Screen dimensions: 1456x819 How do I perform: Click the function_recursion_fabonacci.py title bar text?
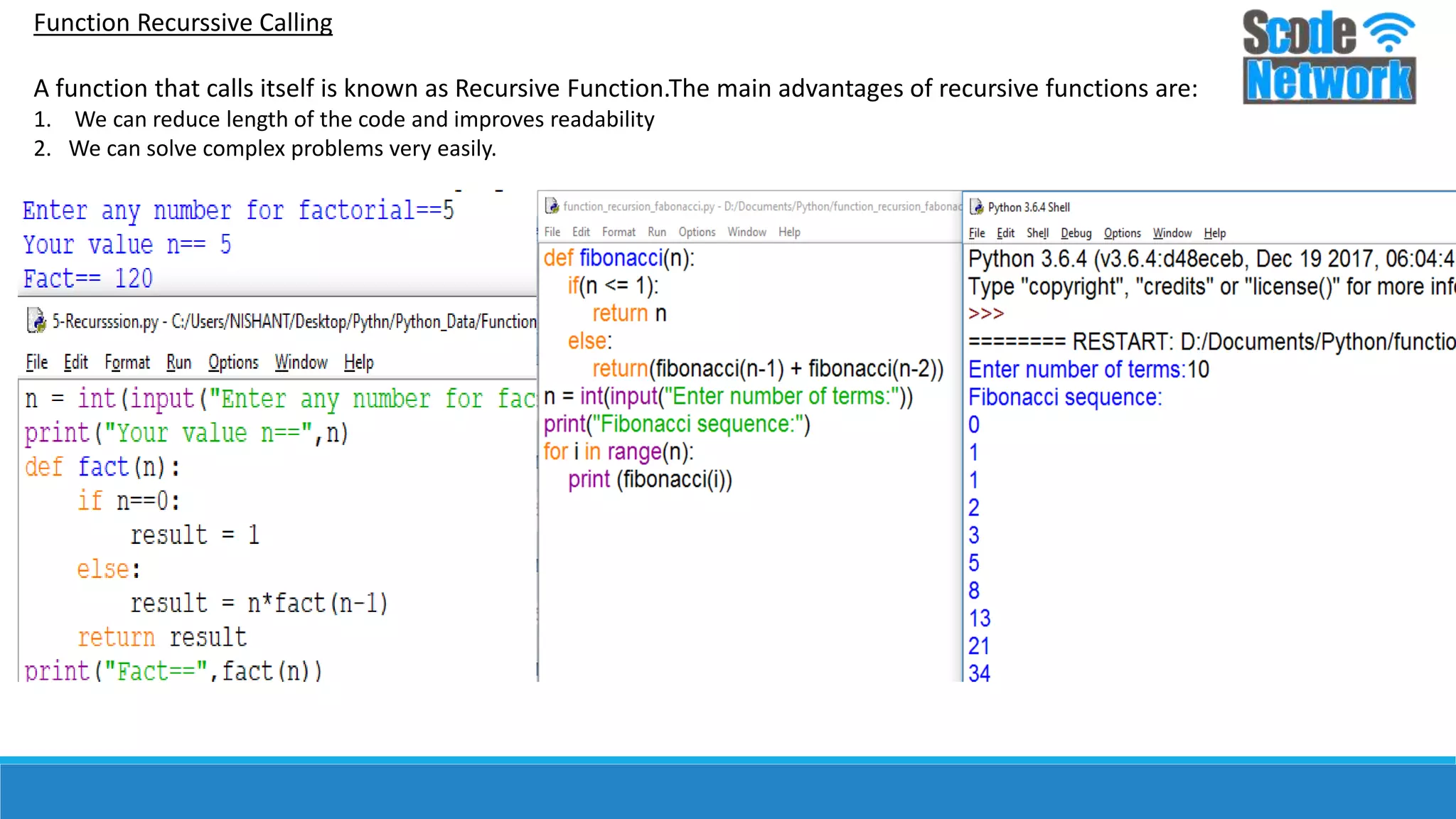pos(761,206)
